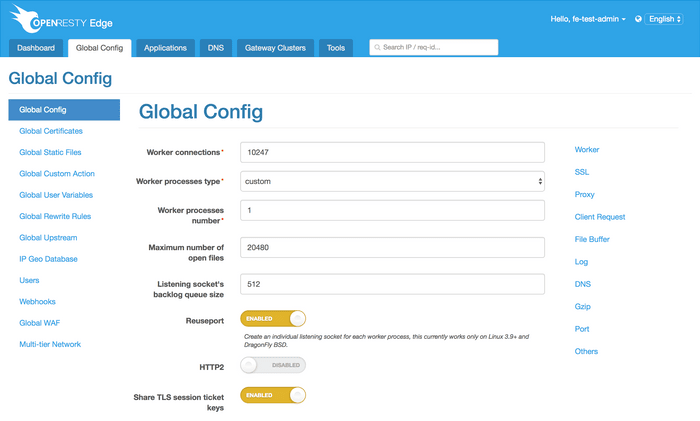The image size is (700, 421).
Task: Click the Worker processes number field
Action: (392, 210)
